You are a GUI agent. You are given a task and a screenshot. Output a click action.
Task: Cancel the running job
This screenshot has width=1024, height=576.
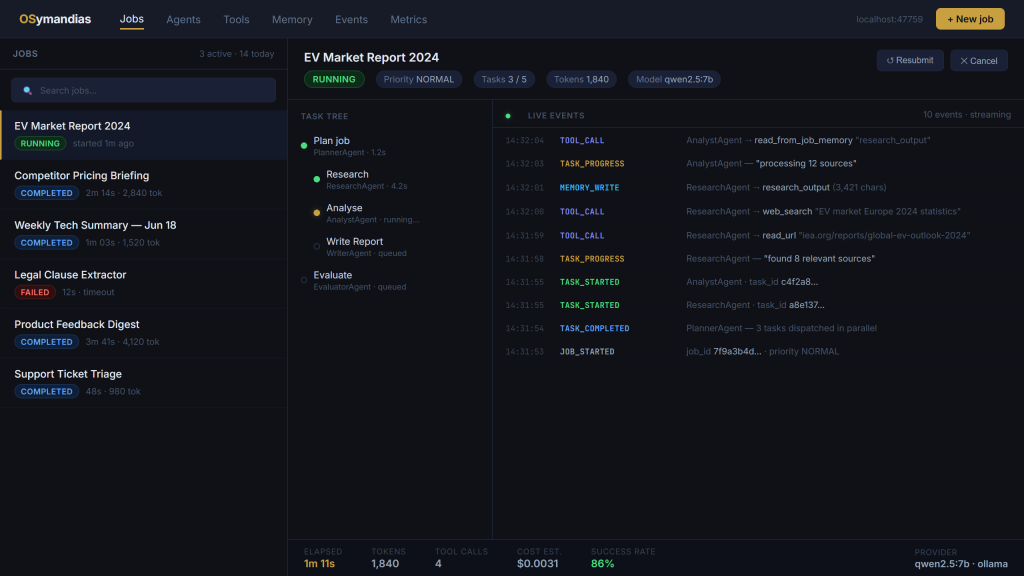tap(978, 60)
